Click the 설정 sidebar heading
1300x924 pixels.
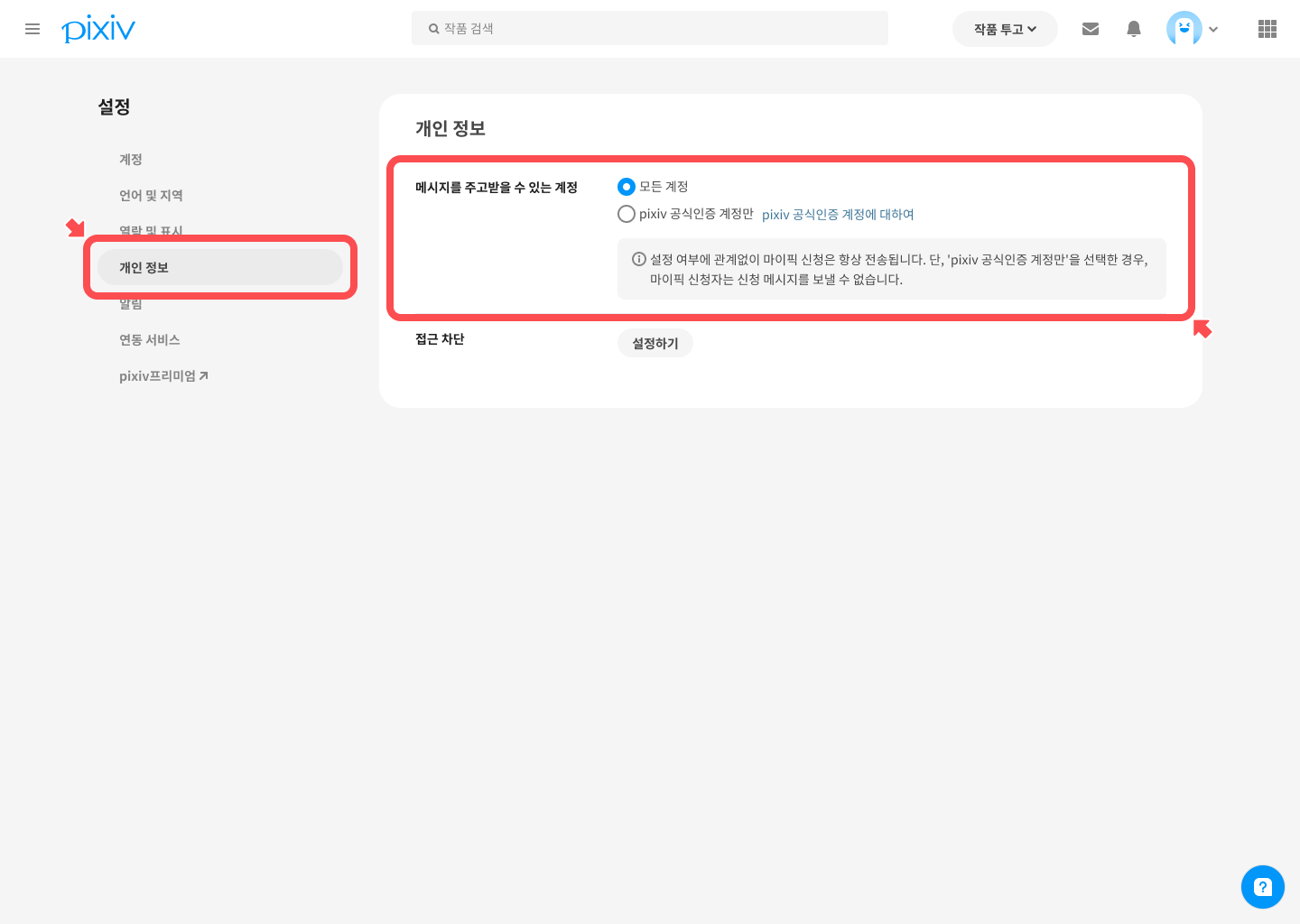pyautogui.click(x=115, y=106)
